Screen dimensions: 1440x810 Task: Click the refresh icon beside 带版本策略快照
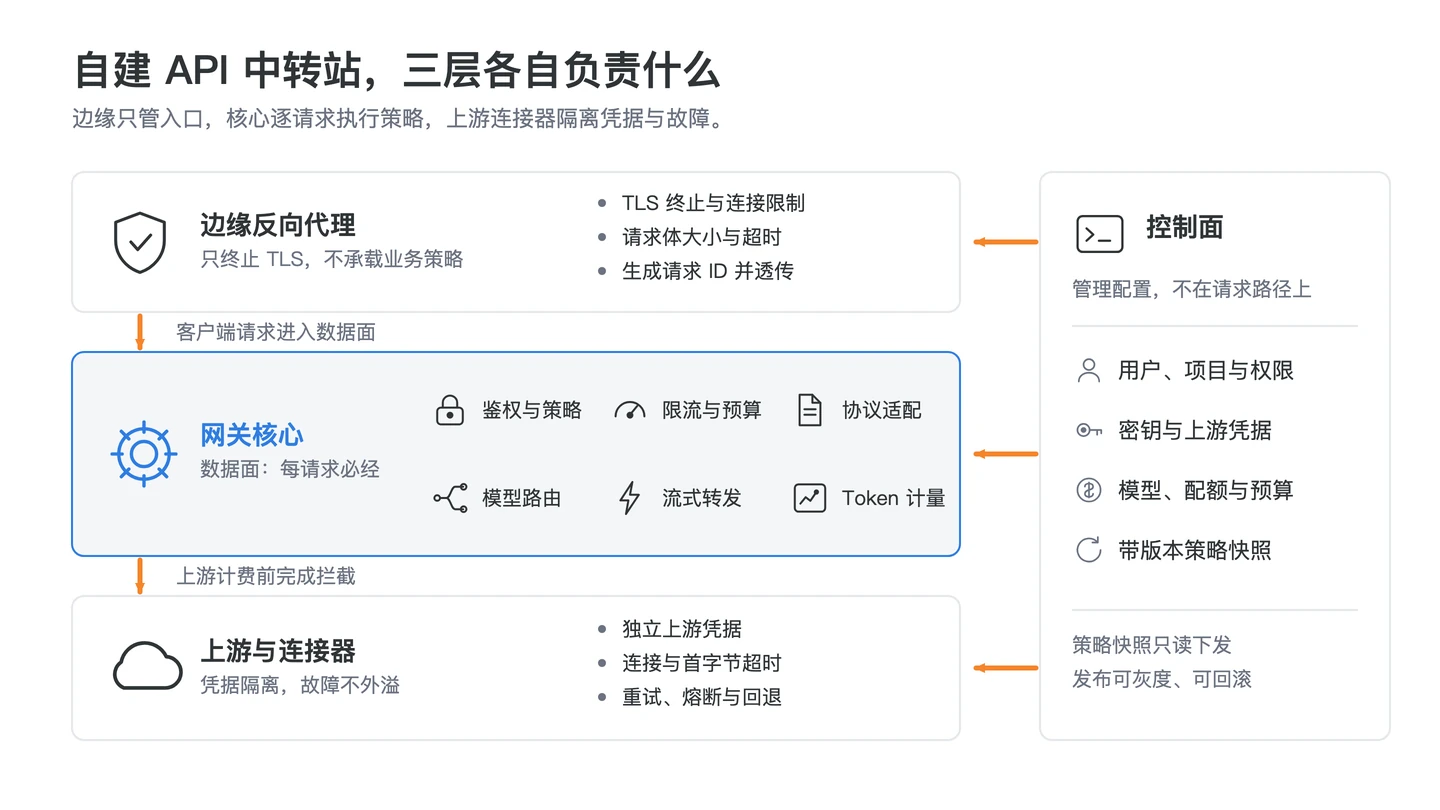click(1088, 550)
